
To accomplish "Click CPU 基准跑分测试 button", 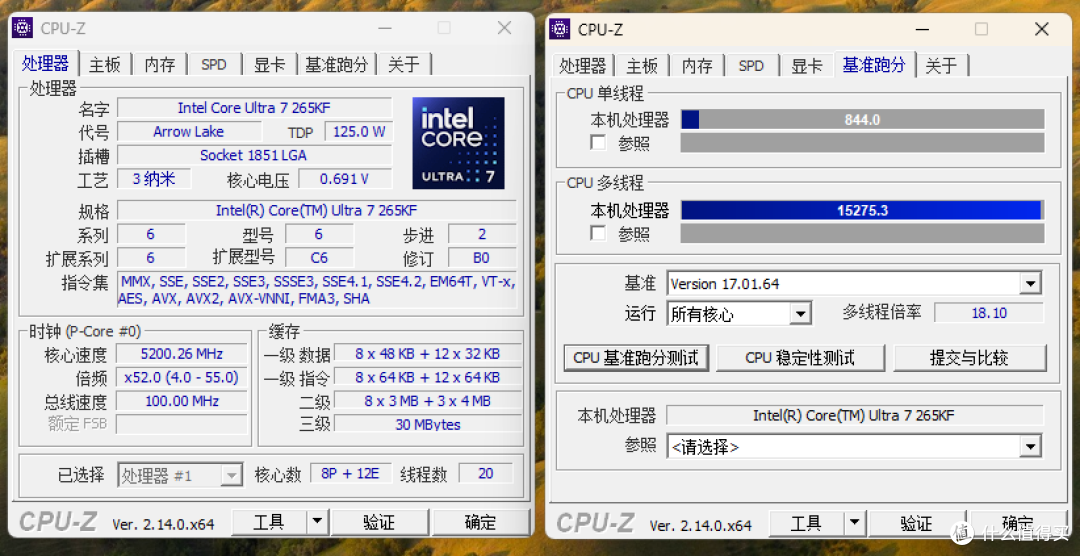I will pos(636,358).
